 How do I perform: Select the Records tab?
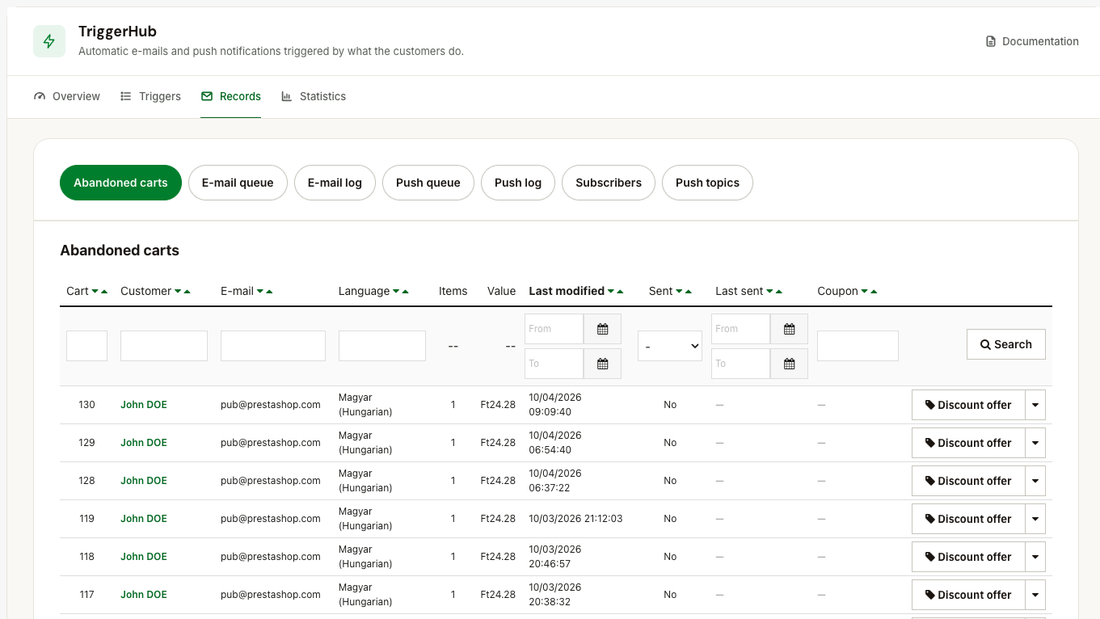tap(231, 96)
